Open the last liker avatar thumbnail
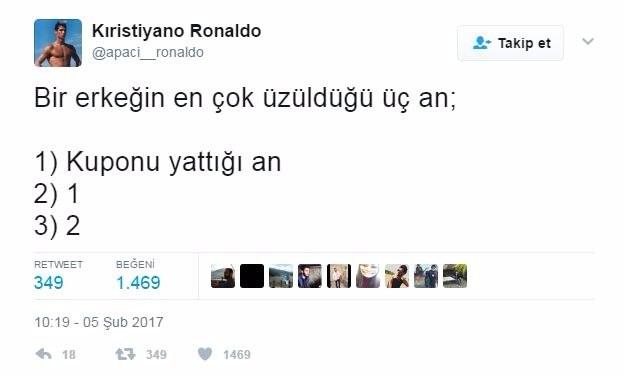The width and height of the screenshot is (625, 375). [455, 276]
